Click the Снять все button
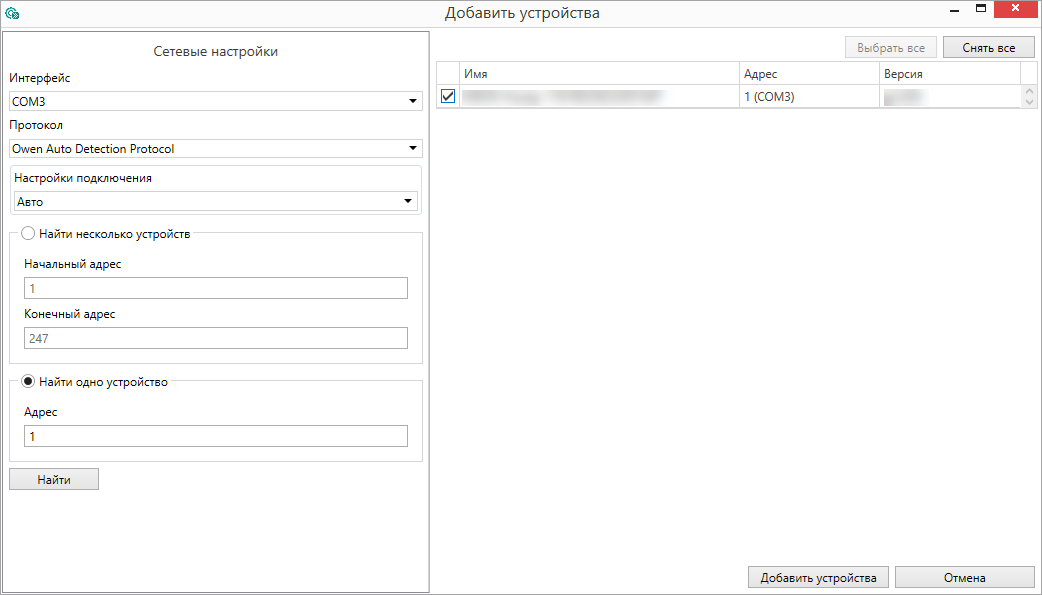The width and height of the screenshot is (1042, 595). tap(988, 48)
